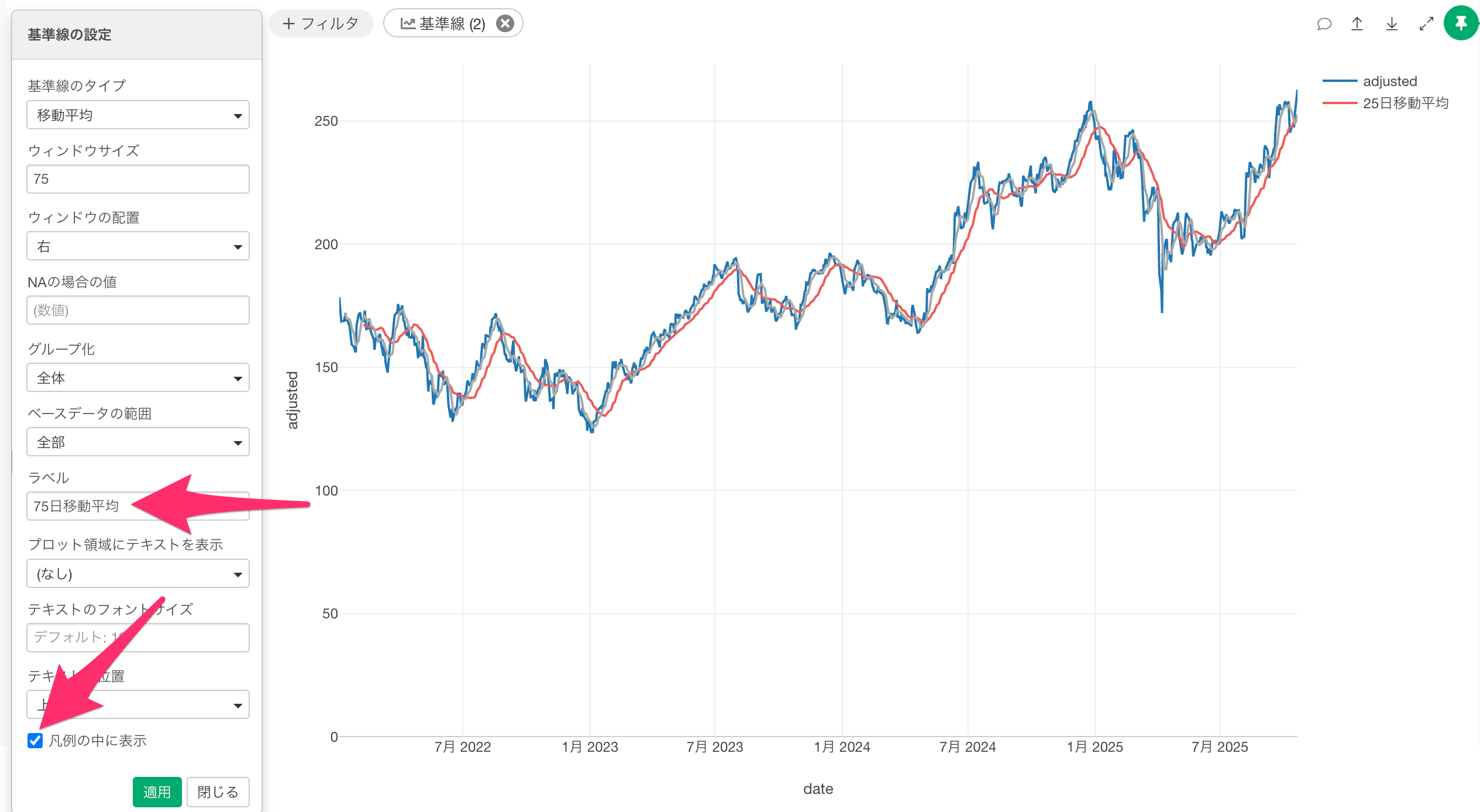1480x812 pixels.
Task: Open ベースデータの範囲 dropdown
Action: pos(137,442)
